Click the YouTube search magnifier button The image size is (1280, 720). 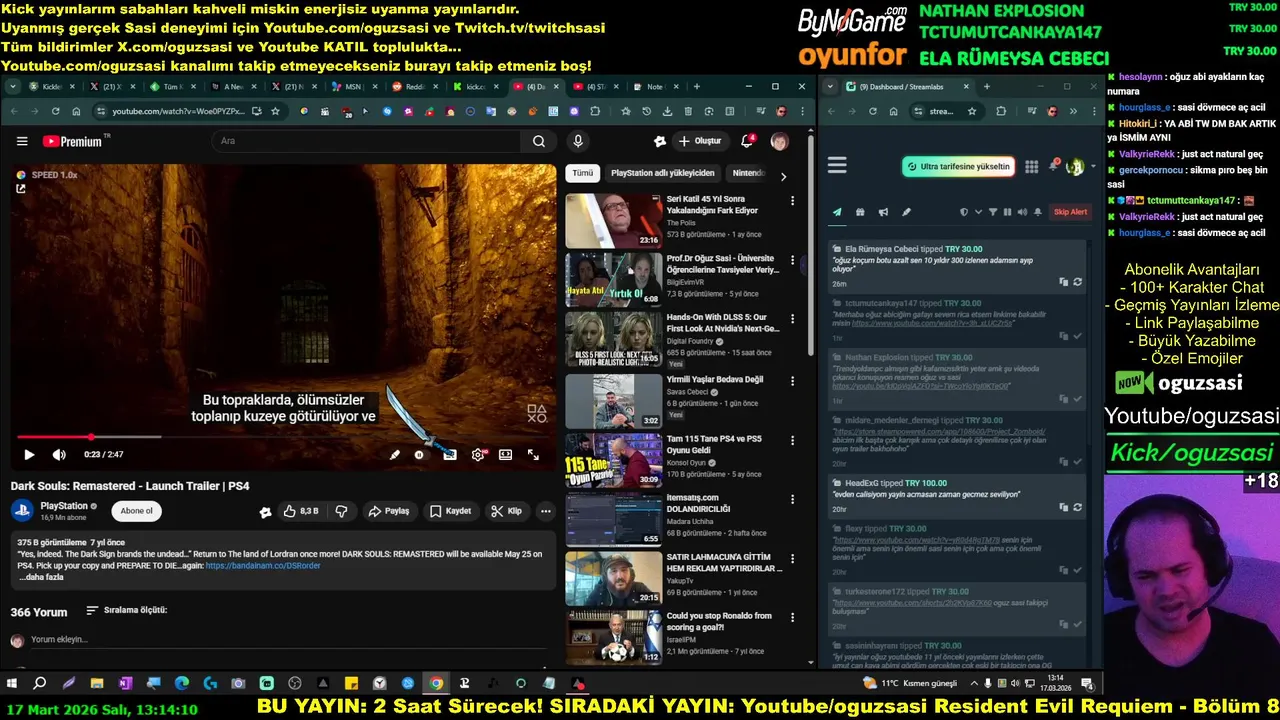click(x=539, y=141)
